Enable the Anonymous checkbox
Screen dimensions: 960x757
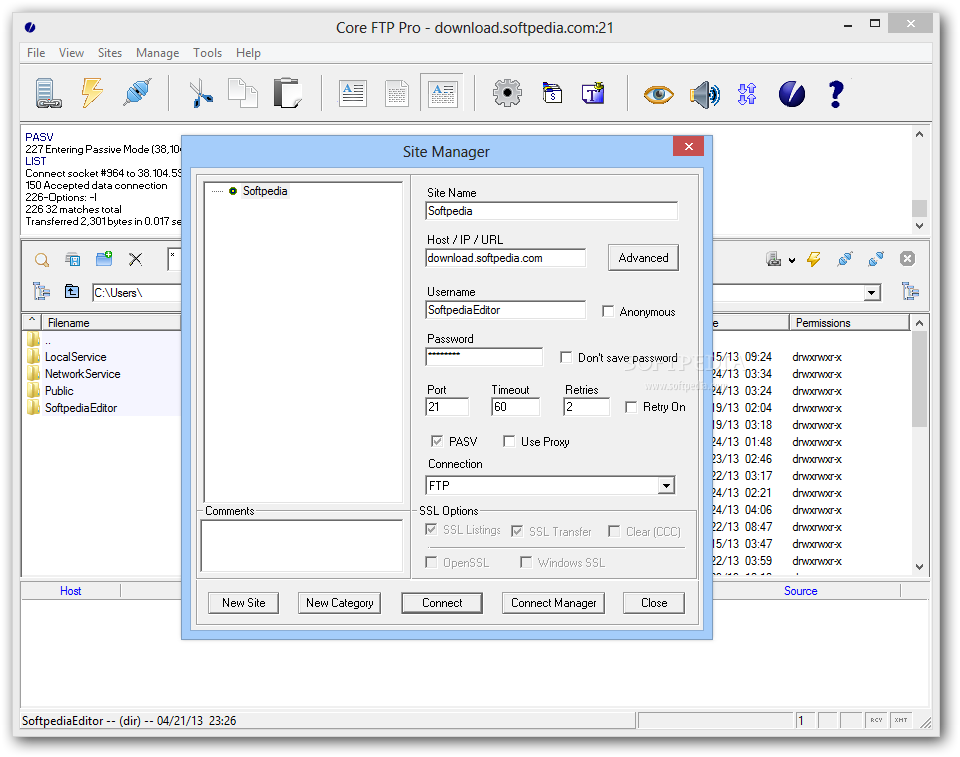pos(608,312)
